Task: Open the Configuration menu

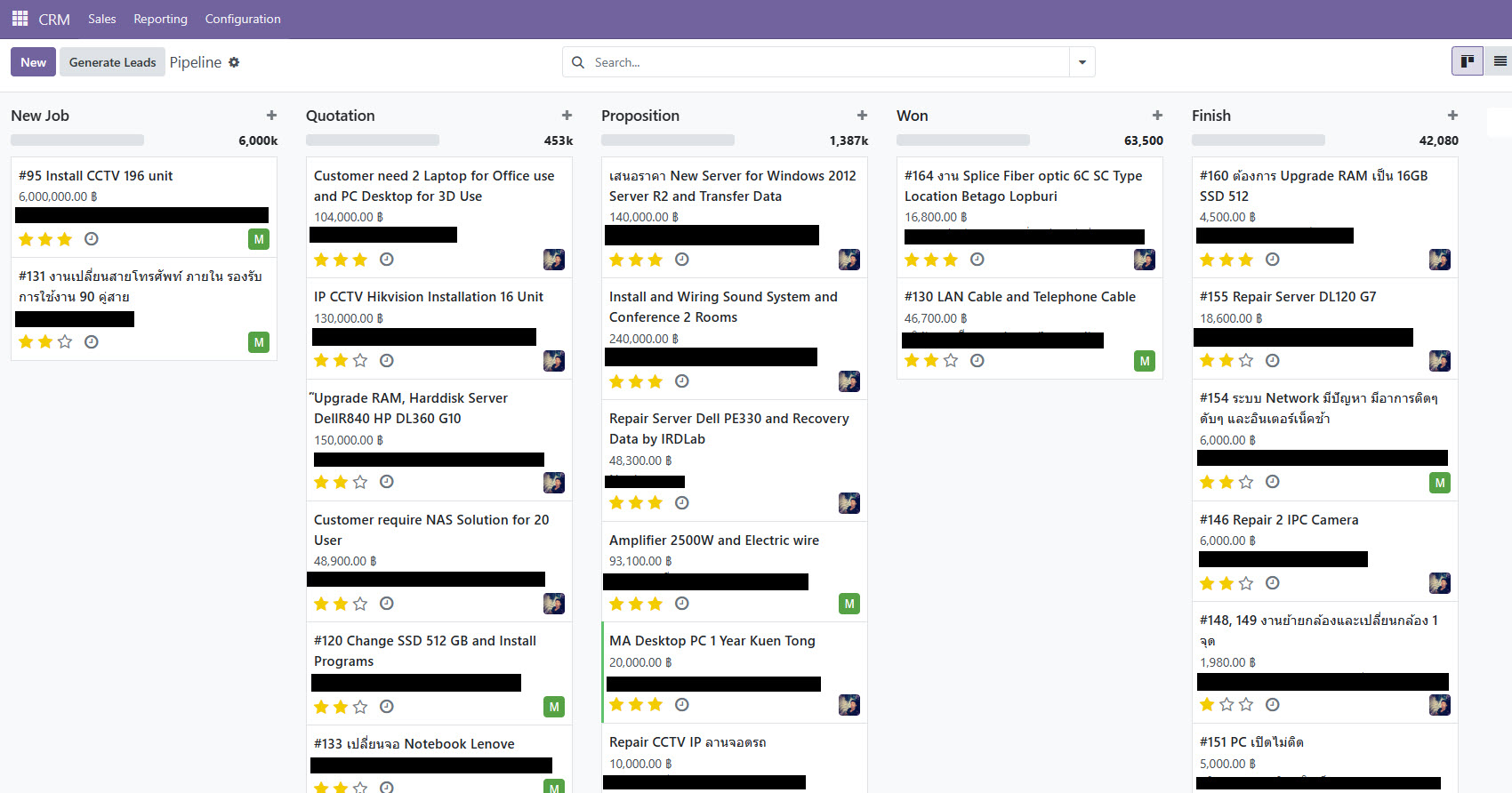Action: click(243, 19)
